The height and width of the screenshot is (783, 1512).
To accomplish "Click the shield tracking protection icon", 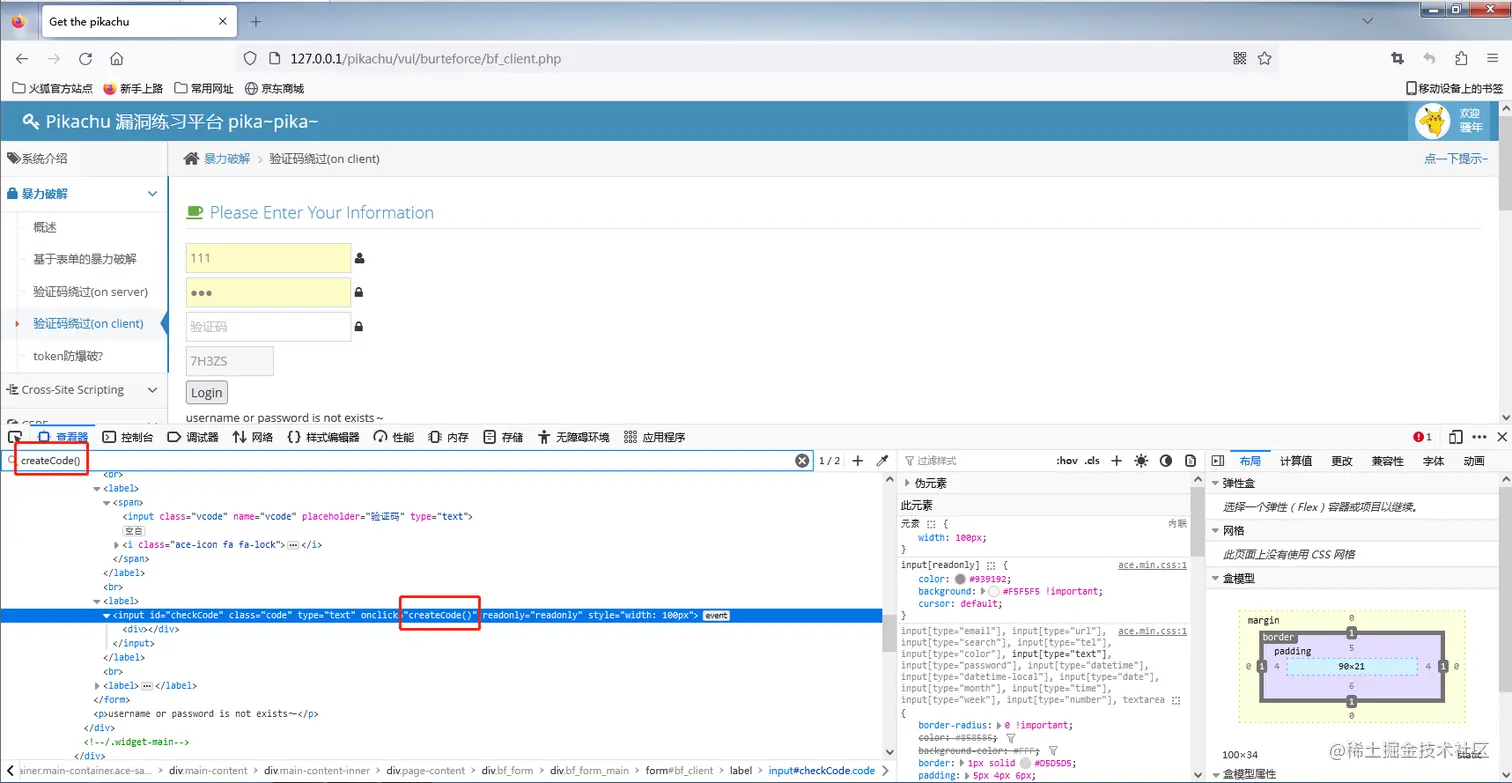I will (x=251, y=58).
